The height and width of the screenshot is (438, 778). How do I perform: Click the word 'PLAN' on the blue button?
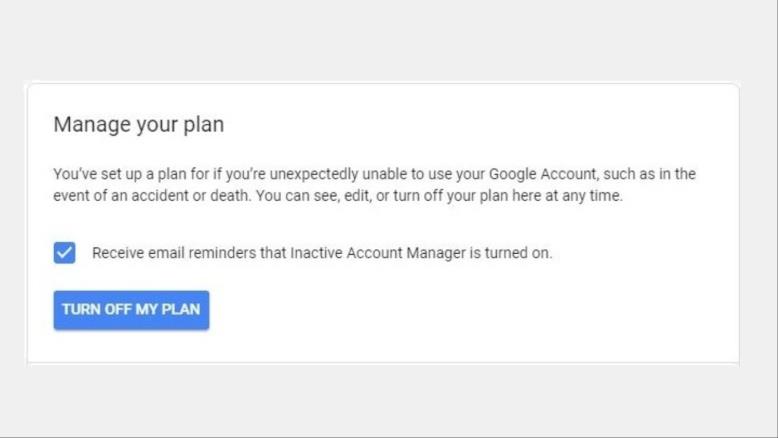[x=181, y=310]
